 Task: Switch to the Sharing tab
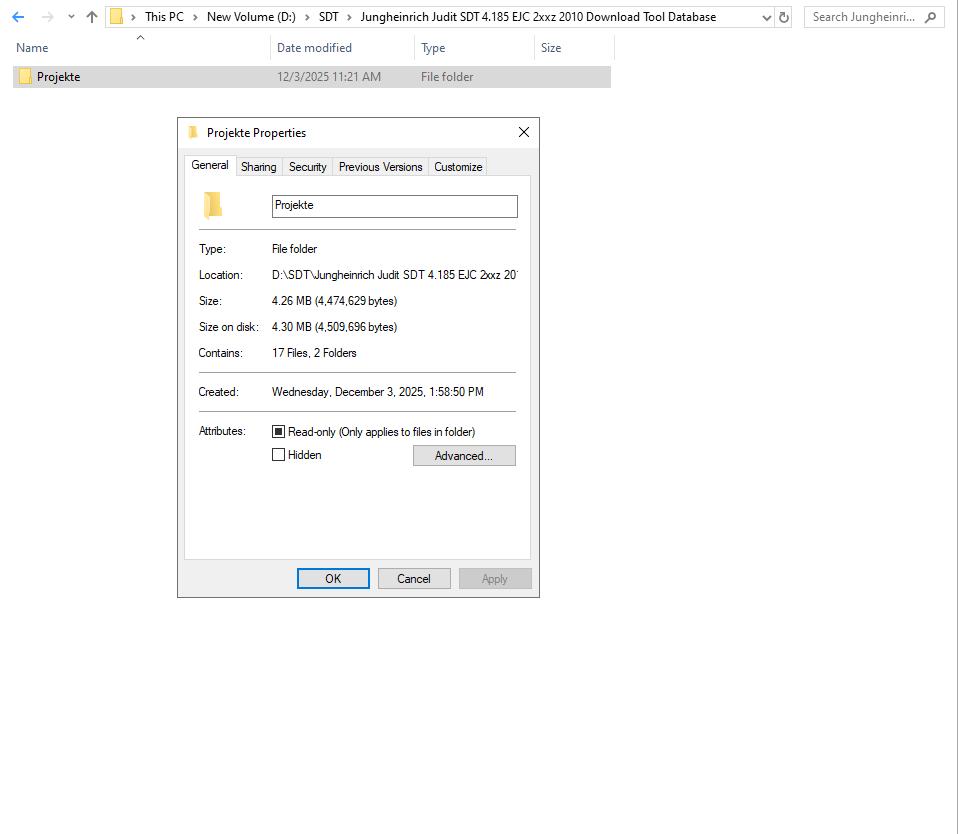coord(258,167)
